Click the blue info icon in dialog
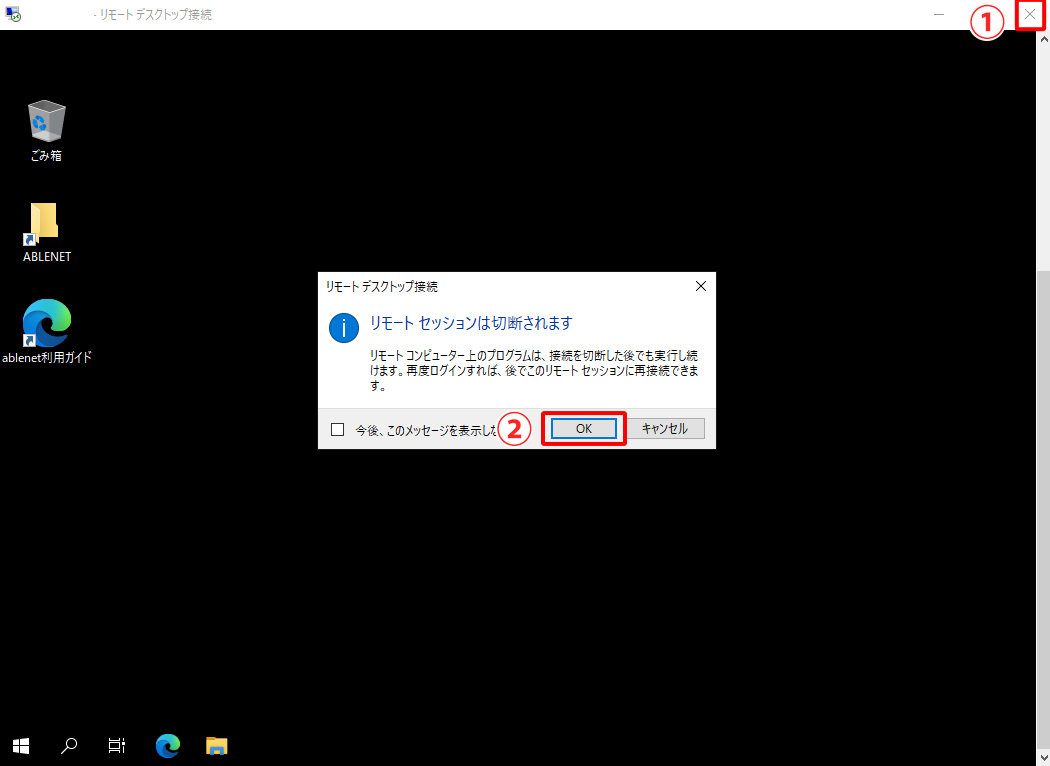Viewport: 1050px width, 766px height. tap(343, 327)
